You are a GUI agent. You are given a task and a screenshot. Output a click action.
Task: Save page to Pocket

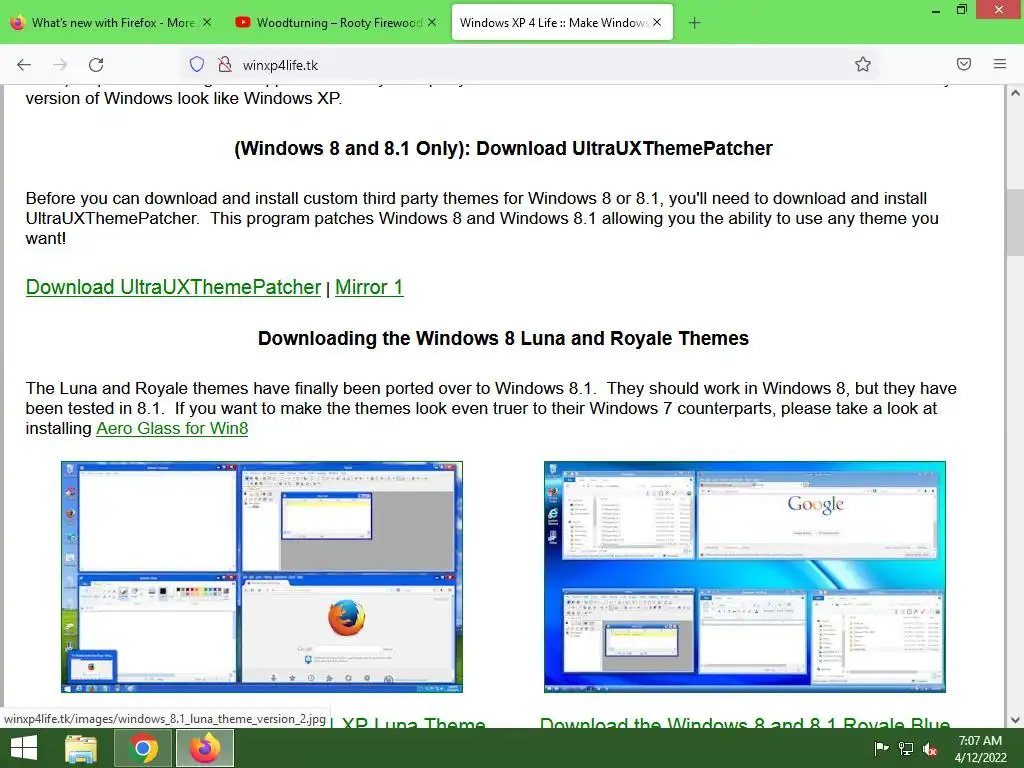click(964, 64)
